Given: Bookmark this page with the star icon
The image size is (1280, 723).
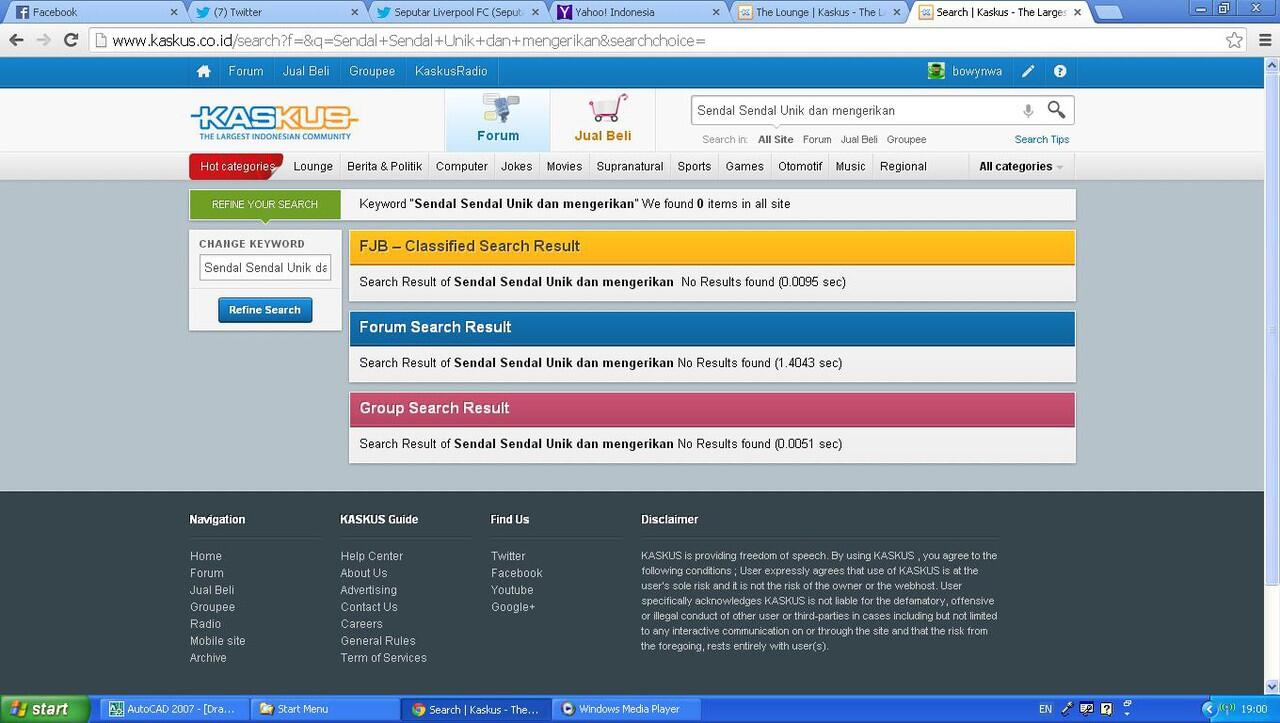Looking at the screenshot, I should [x=1235, y=40].
